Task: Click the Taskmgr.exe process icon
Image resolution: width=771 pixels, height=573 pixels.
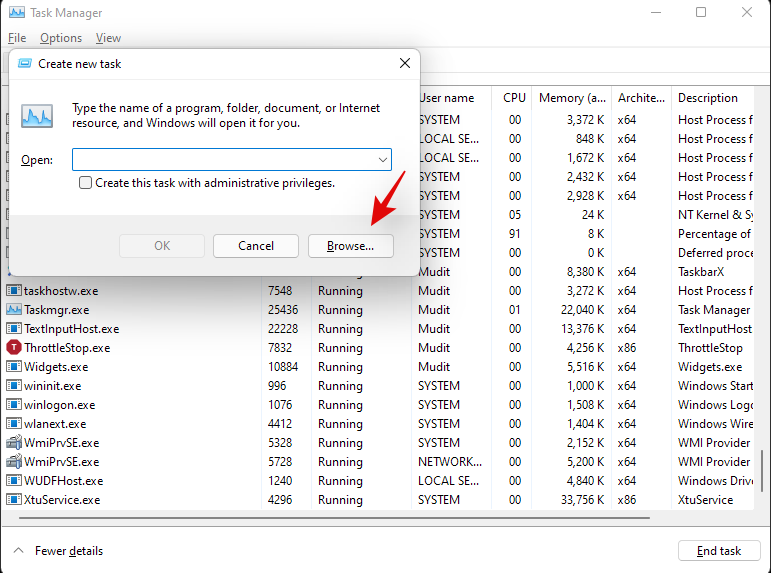Action: (x=14, y=310)
